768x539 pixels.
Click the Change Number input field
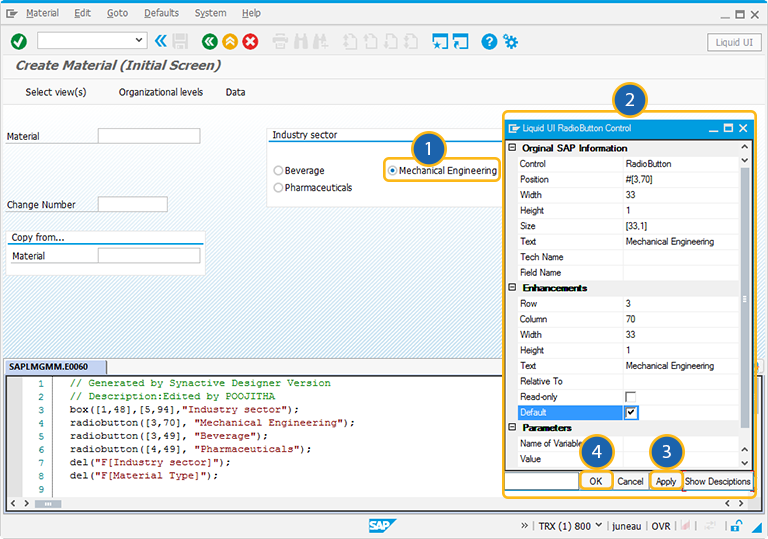coord(133,204)
